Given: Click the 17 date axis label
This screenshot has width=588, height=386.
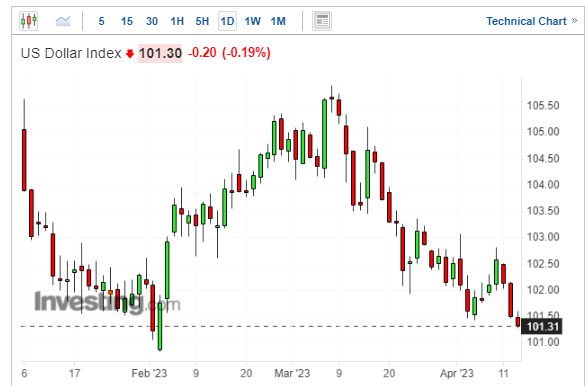Looking at the screenshot, I should tap(75, 373).
